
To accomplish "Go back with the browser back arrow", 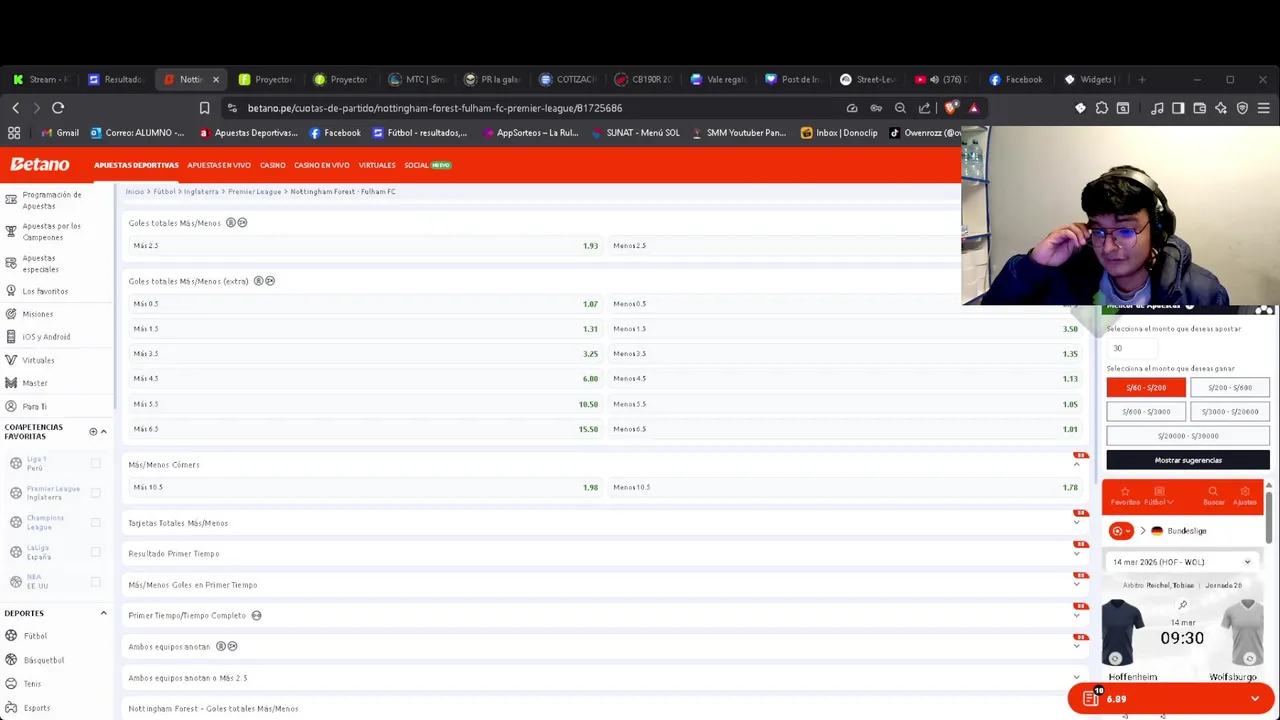I will pos(16,108).
